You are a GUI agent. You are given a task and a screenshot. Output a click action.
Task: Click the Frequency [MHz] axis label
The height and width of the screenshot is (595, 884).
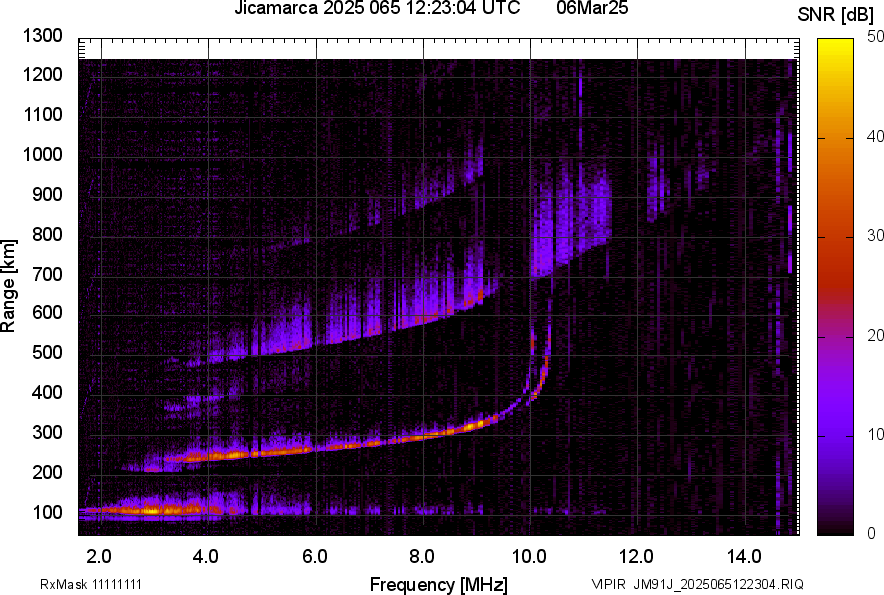pyautogui.click(x=438, y=584)
